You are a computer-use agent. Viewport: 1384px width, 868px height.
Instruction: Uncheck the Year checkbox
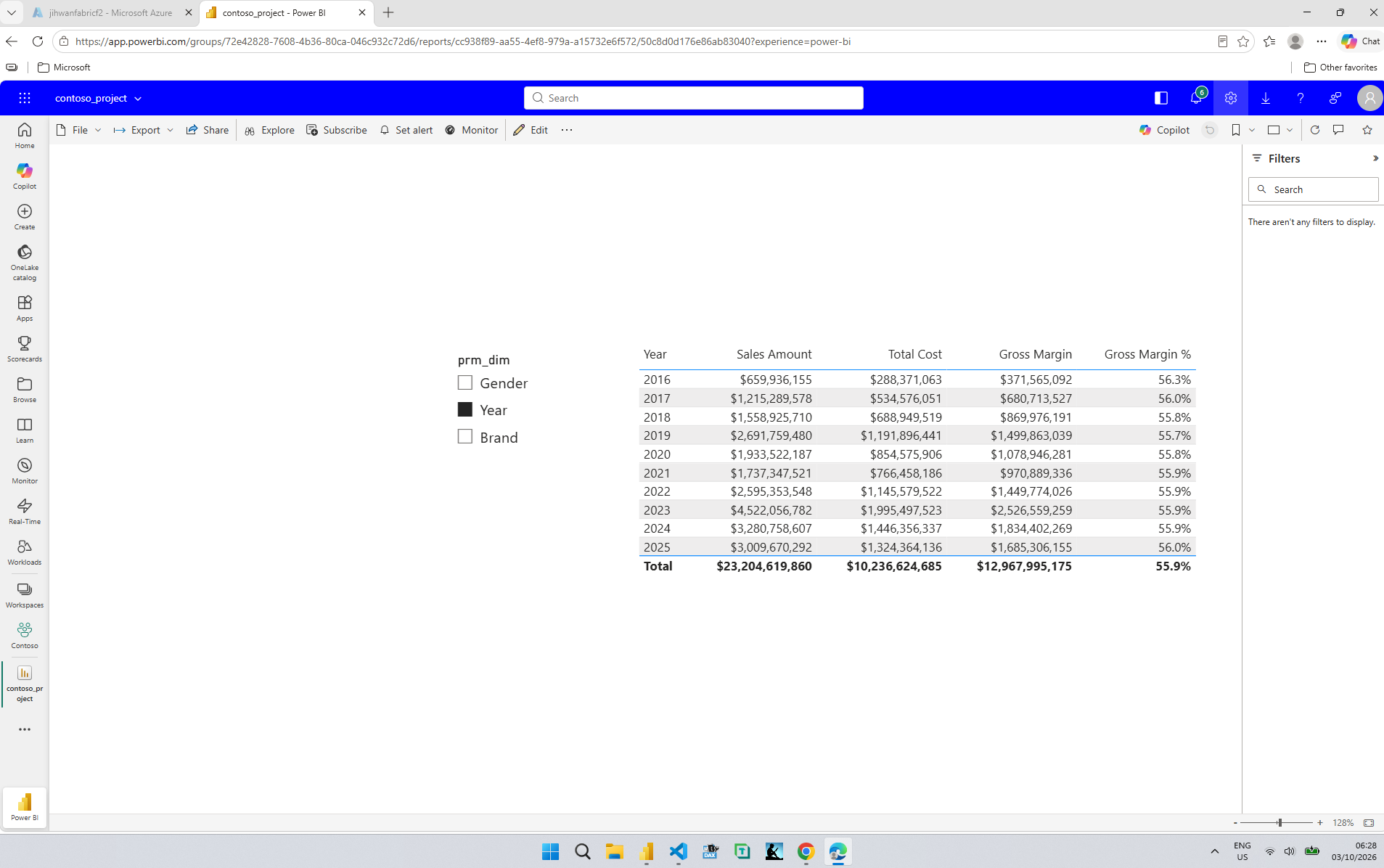(x=465, y=409)
